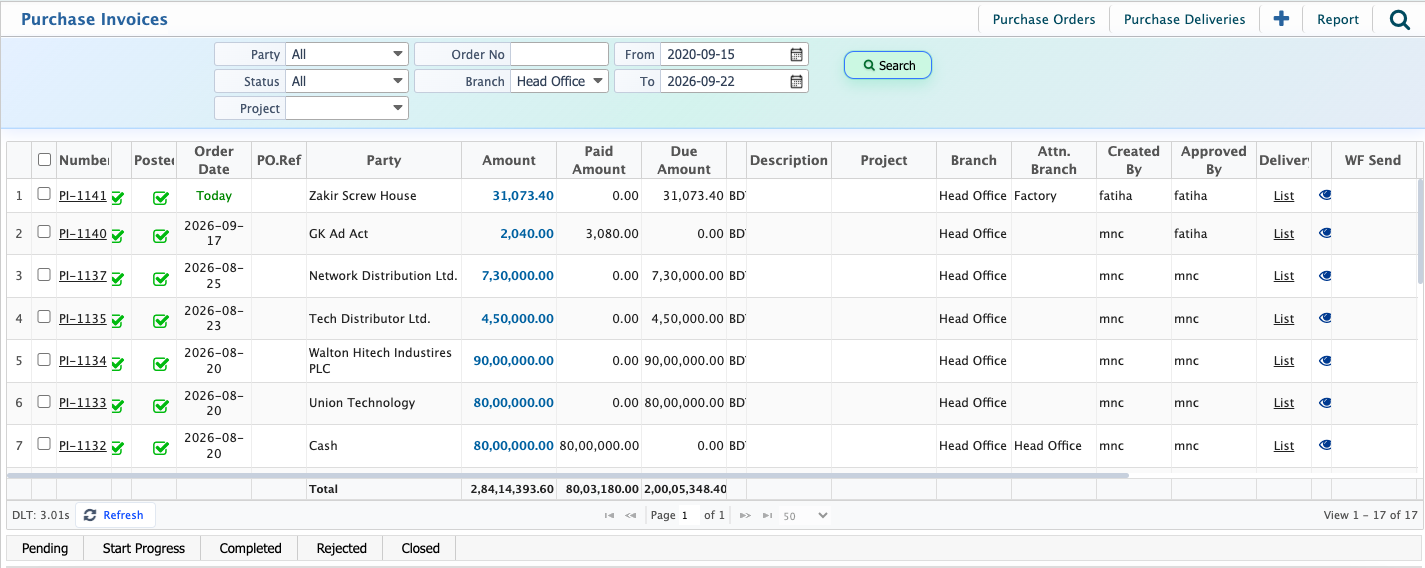Open the rows-per-page dropdown showing 50

tap(805, 516)
